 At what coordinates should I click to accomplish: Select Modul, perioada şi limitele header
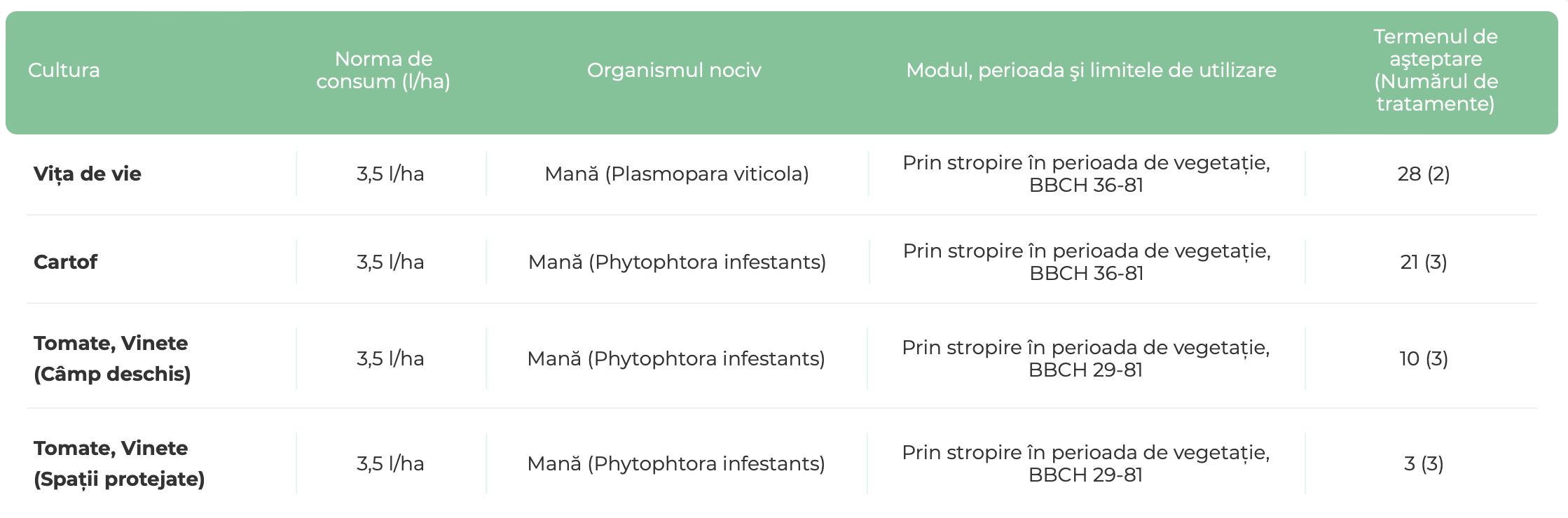1091,70
